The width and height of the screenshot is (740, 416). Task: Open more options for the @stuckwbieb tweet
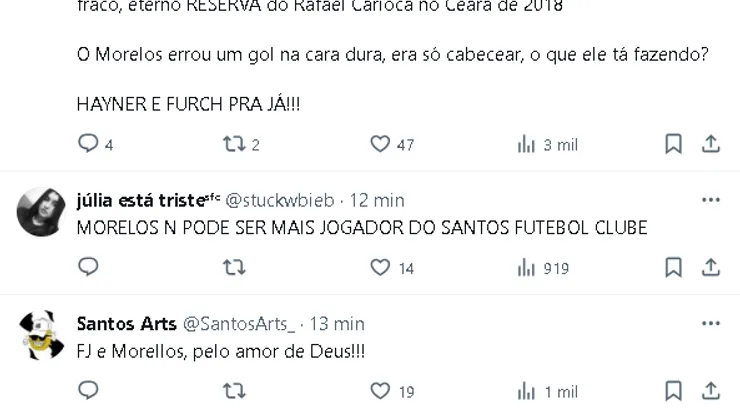[x=711, y=200]
